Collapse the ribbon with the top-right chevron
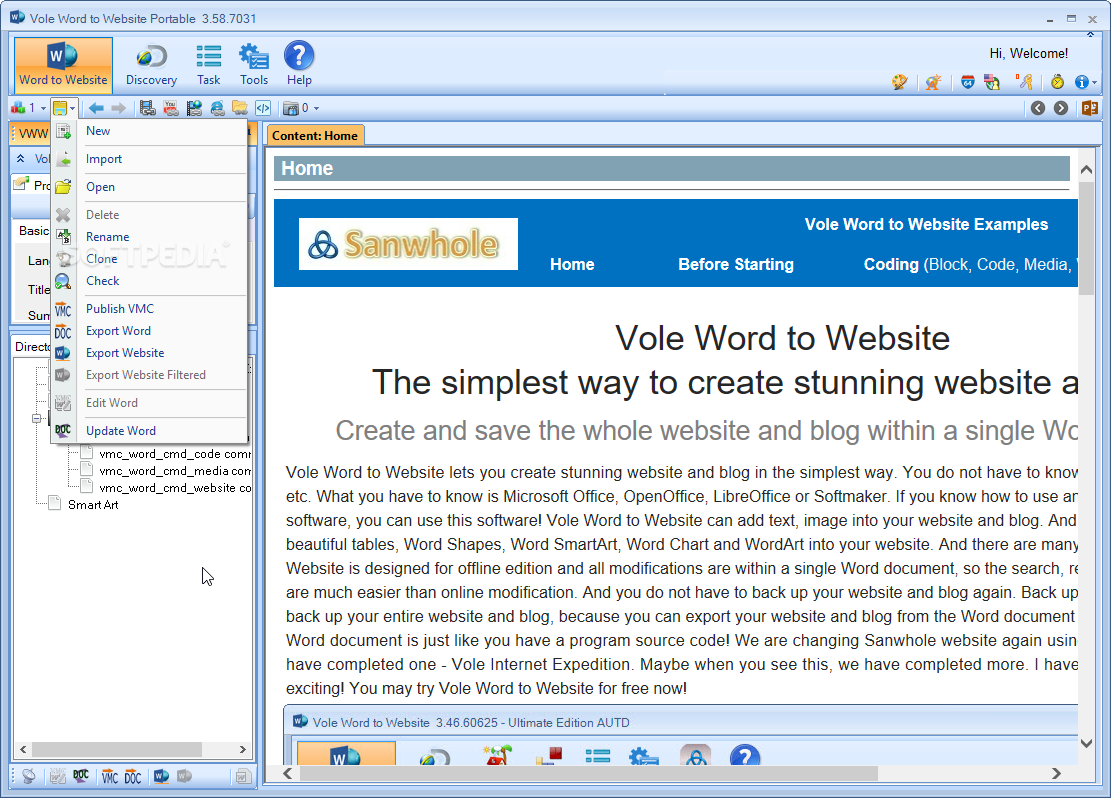This screenshot has height=798, width=1111. [1090, 34]
